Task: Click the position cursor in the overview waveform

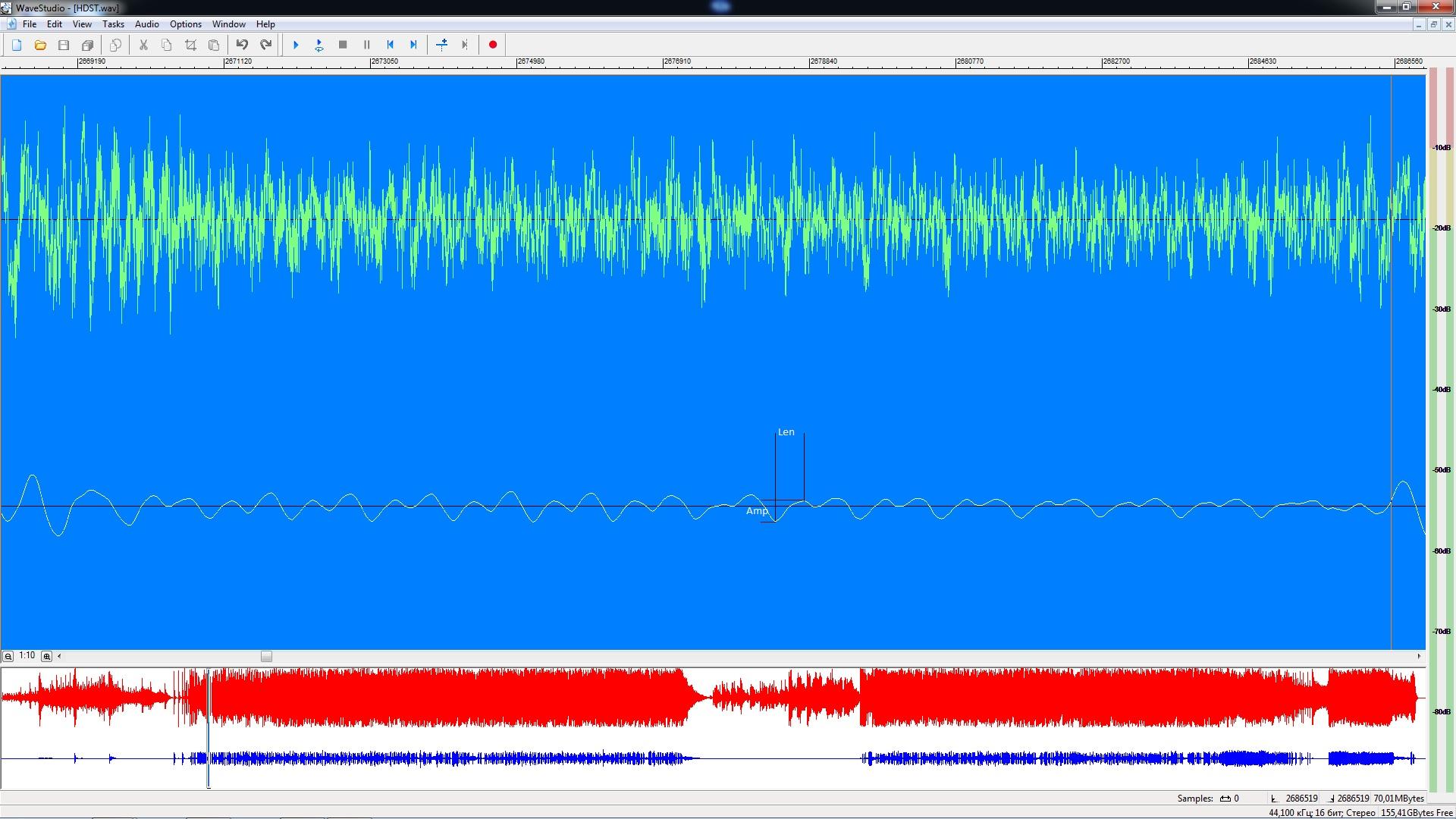Action: click(x=209, y=728)
